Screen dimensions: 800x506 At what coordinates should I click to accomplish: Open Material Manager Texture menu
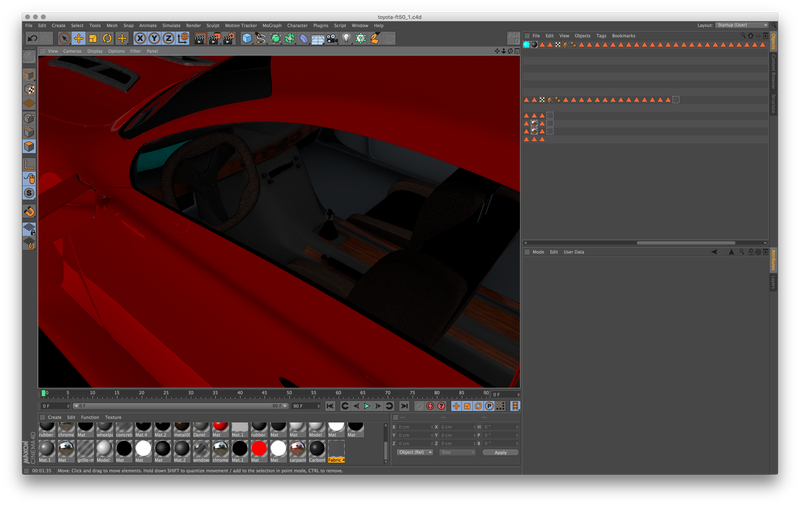(x=113, y=417)
